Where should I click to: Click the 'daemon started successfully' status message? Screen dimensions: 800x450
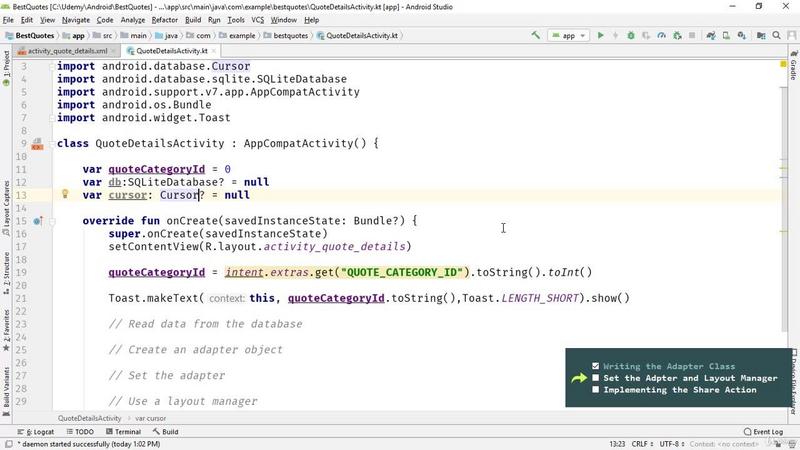click(89, 444)
